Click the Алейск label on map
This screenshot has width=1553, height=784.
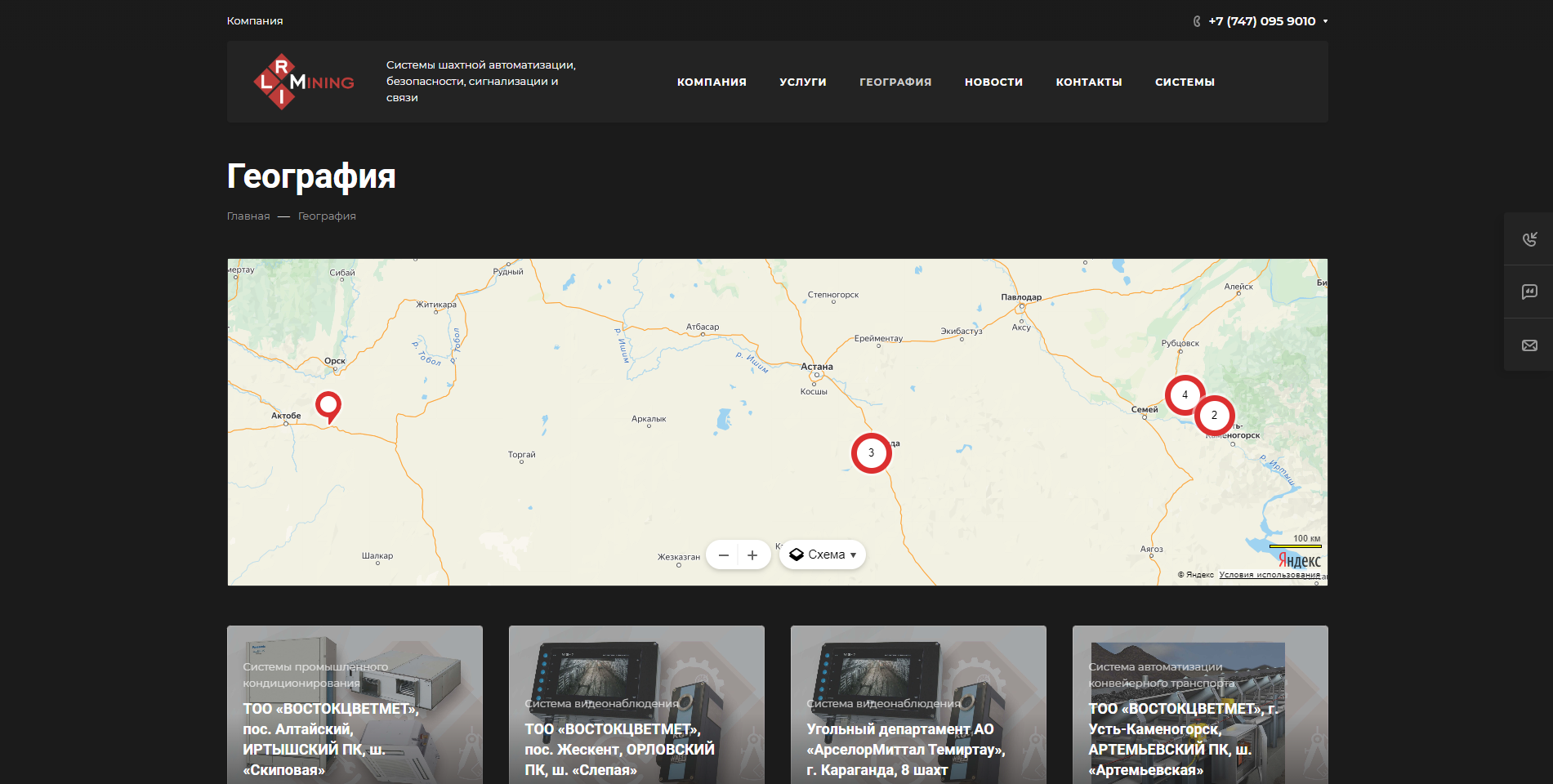coord(1238,287)
